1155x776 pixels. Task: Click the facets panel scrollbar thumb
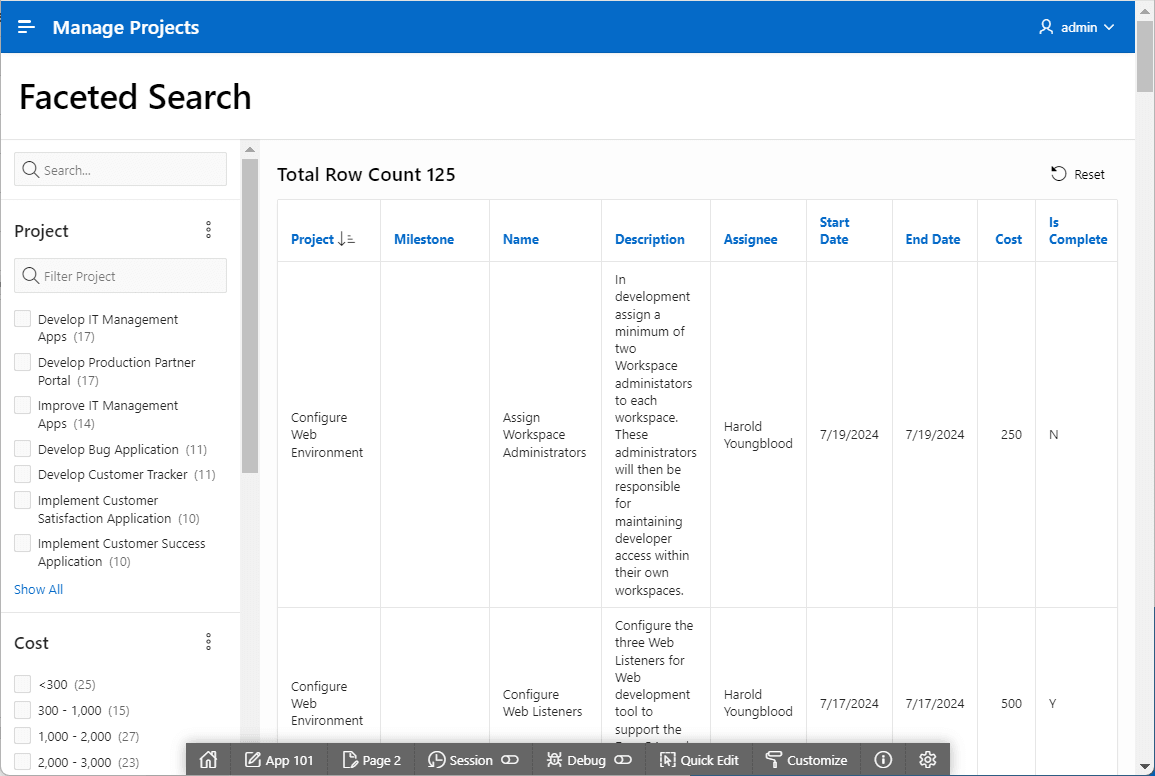pyautogui.click(x=250, y=315)
